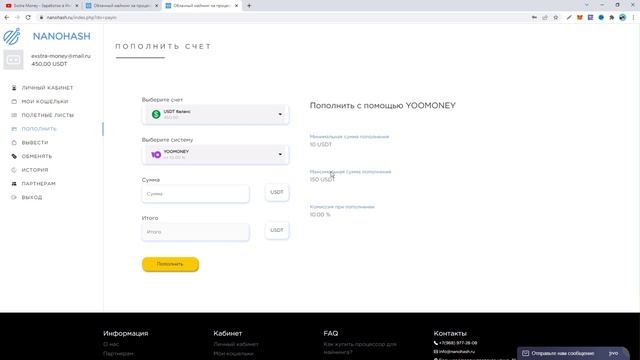Open a new browser tab

249,6
